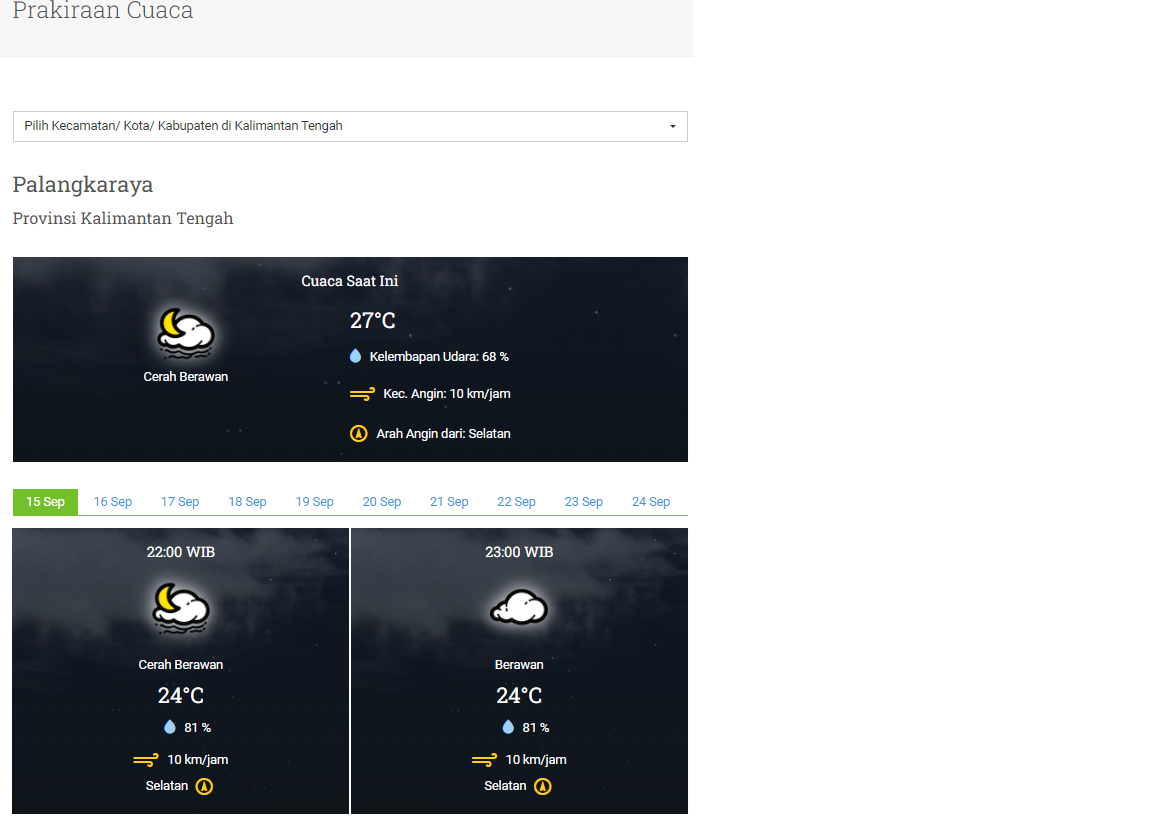Click the current weather moon-cloud icon

186,333
